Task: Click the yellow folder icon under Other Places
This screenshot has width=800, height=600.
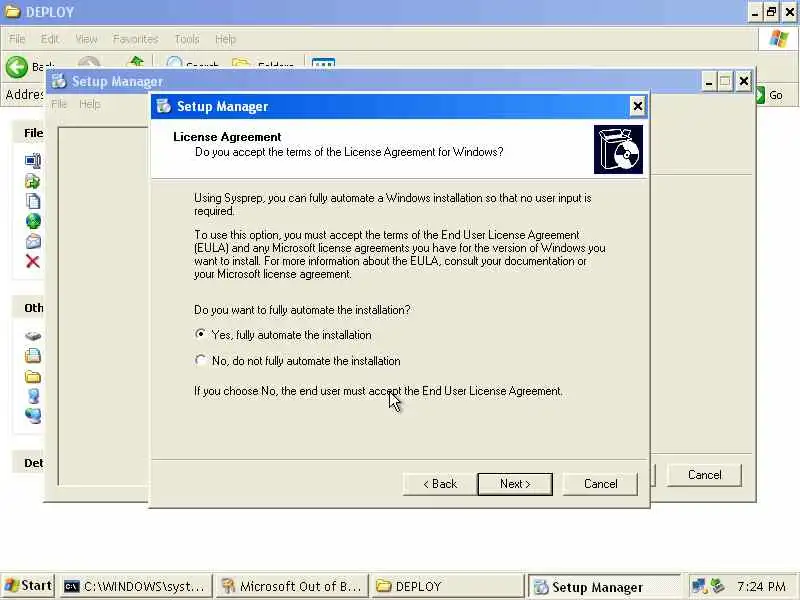Action: tap(33, 377)
